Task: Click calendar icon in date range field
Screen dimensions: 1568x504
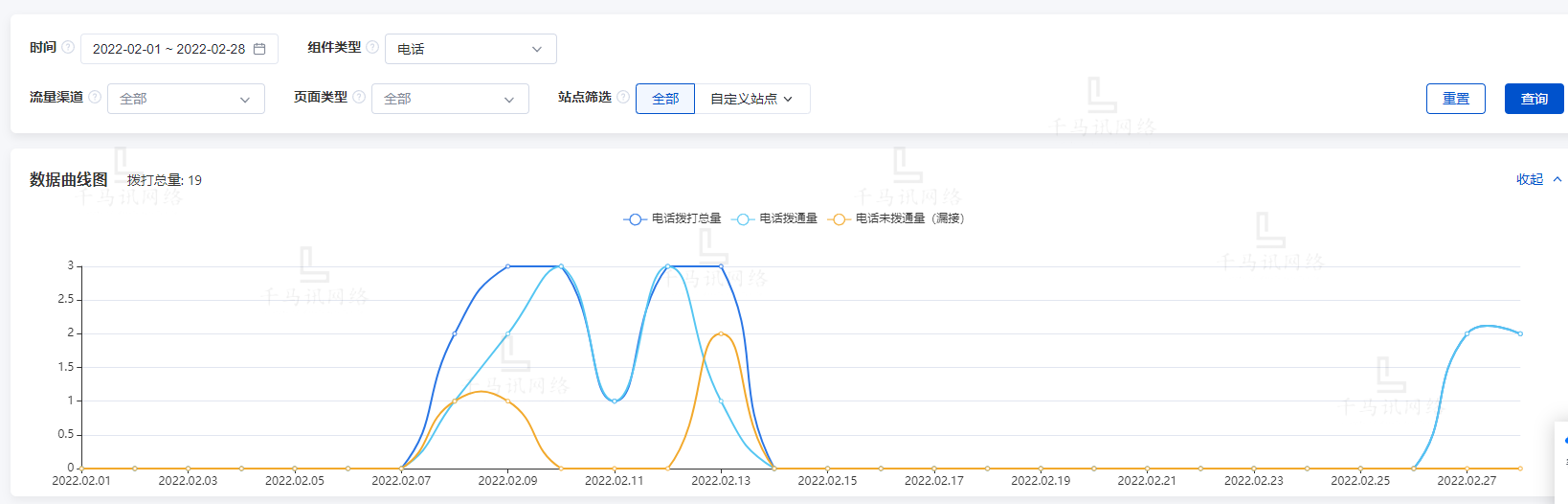Action: click(x=259, y=49)
